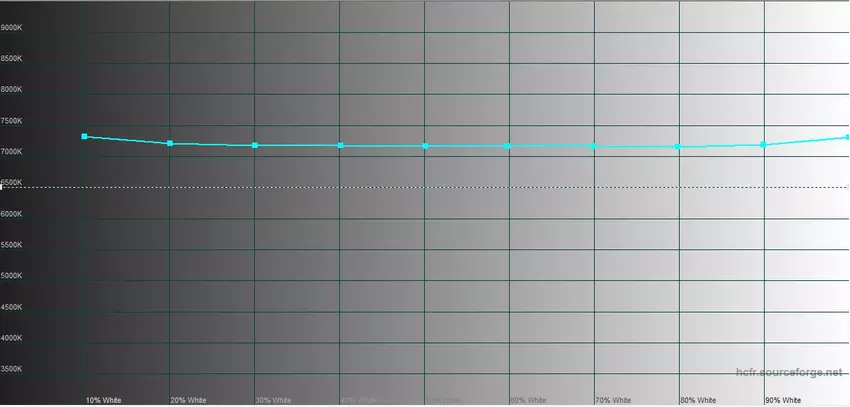This screenshot has height=407, width=850.
Task: Select the '20% White' axis label
Action: pyautogui.click(x=188, y=400)
